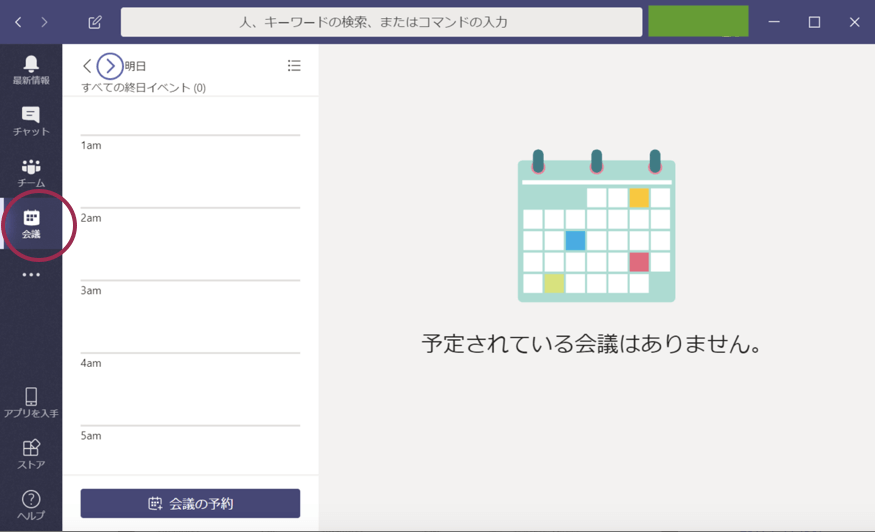
Task: Open the three-dots more apps menu
Action: click(x=31, y=275)
